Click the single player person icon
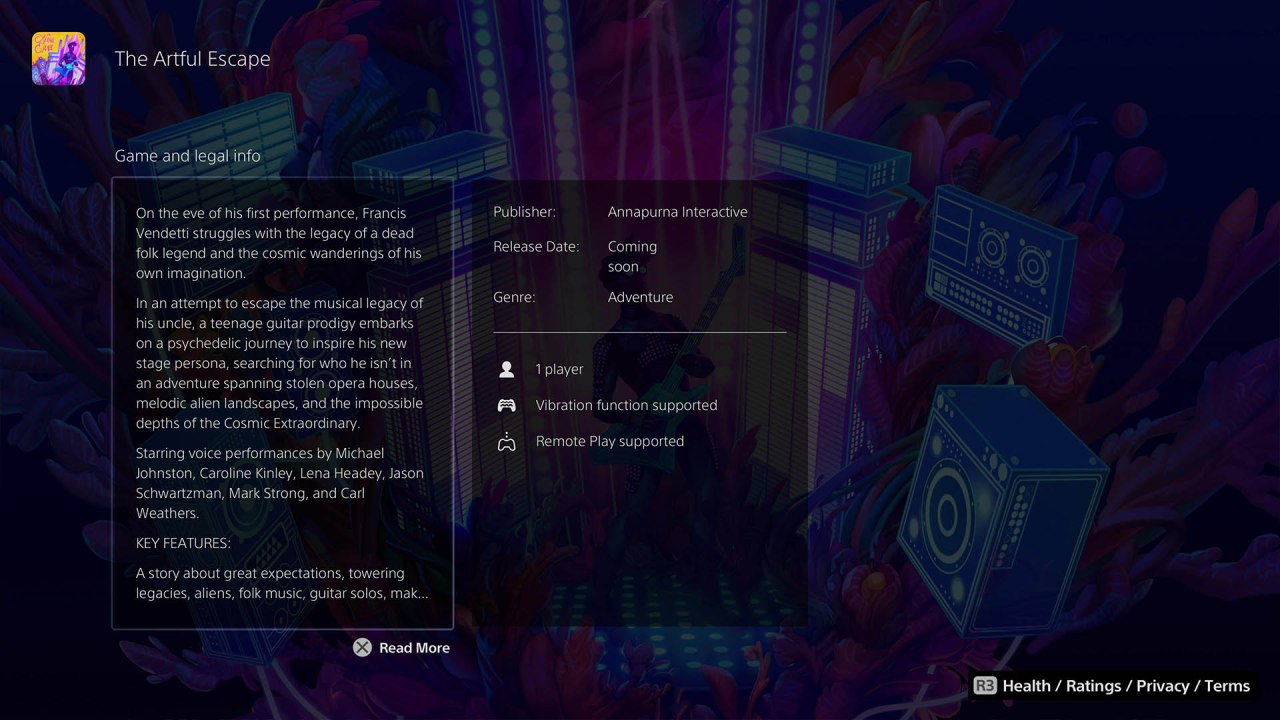This screenshot has height=720, width=1280. coord(506,370)
